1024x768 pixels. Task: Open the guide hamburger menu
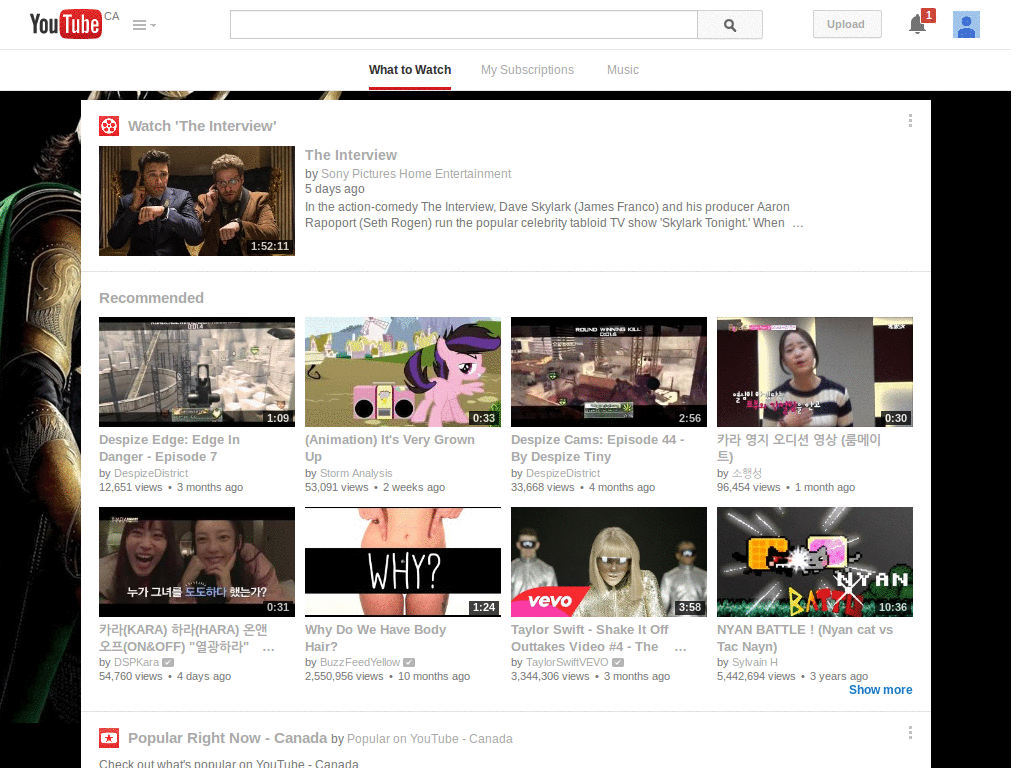click(144, 25)
